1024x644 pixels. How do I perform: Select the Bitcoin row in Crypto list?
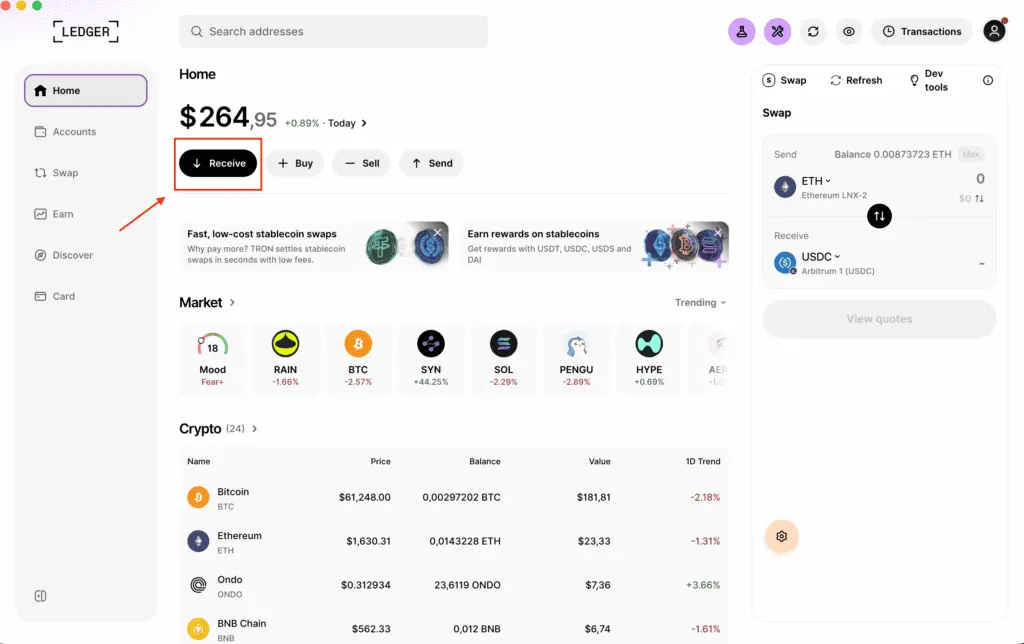(x=454, y=498)
